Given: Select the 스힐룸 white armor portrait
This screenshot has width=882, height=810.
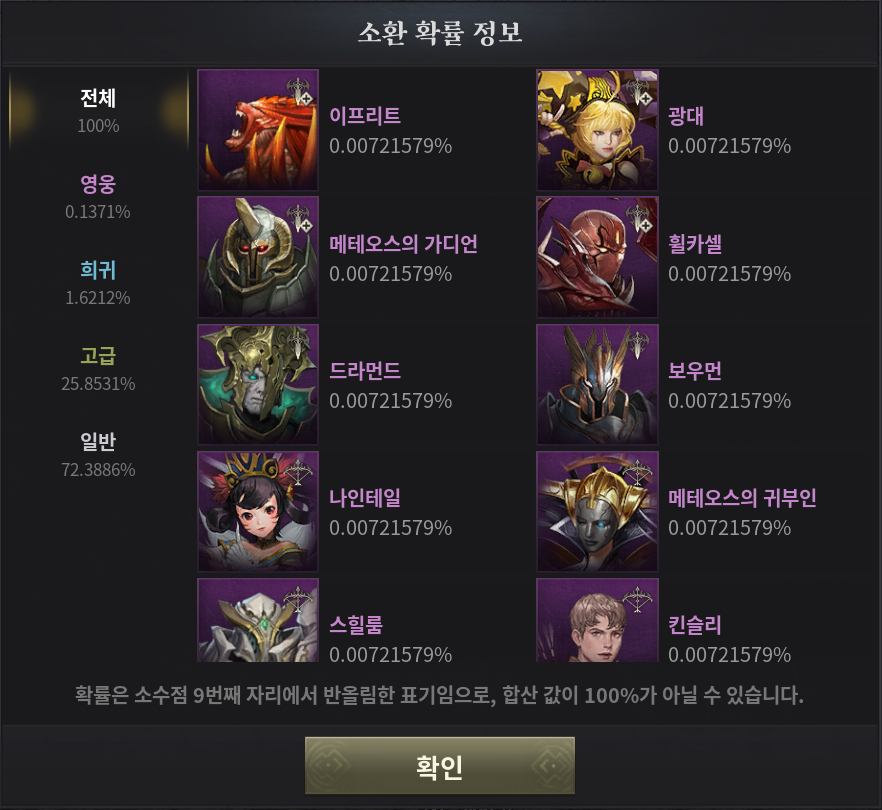Looking at the screenshot, I should tap(258, 620).
